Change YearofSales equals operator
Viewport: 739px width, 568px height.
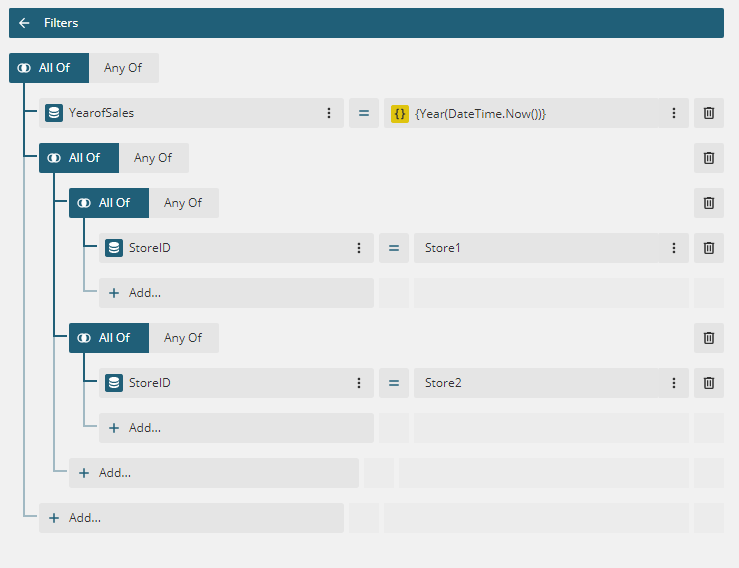coord(364,113)
